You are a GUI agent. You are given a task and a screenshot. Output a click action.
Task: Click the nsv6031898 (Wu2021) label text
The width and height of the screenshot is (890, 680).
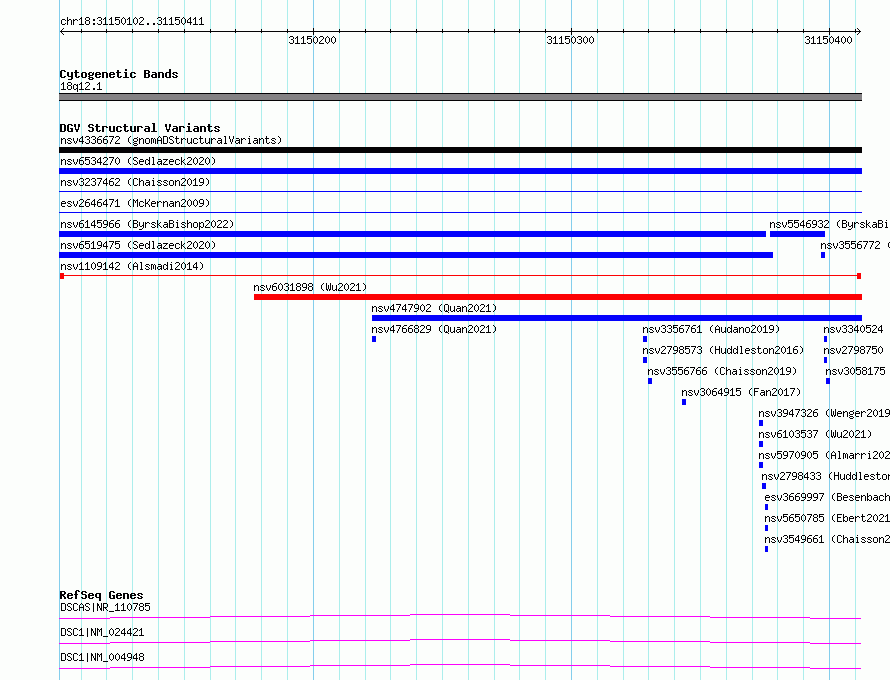[x=310, y=287]
